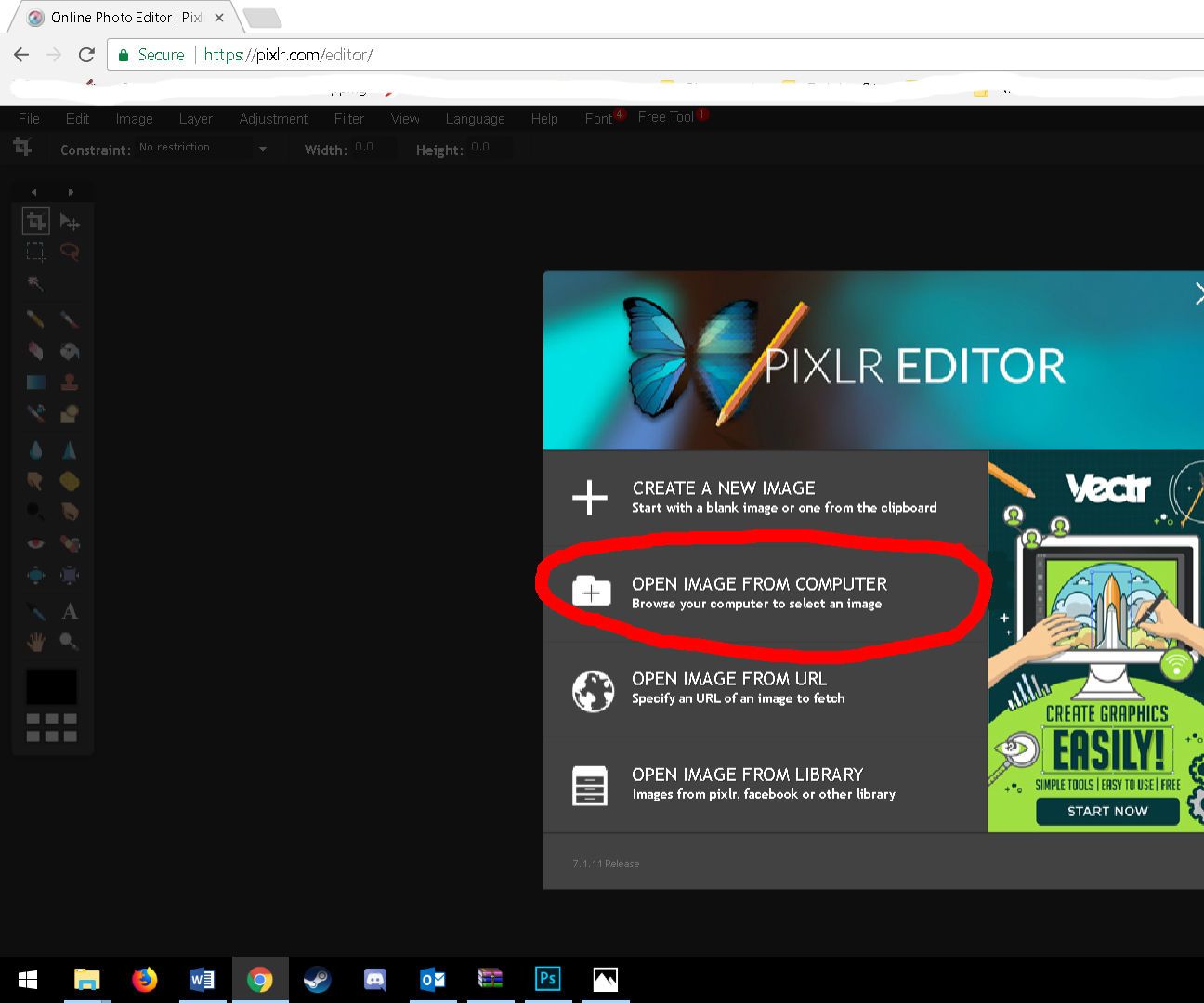Screen dimensions: 1204x1003
Task: Open the Windows Start menu
Action: click(28, 980)
